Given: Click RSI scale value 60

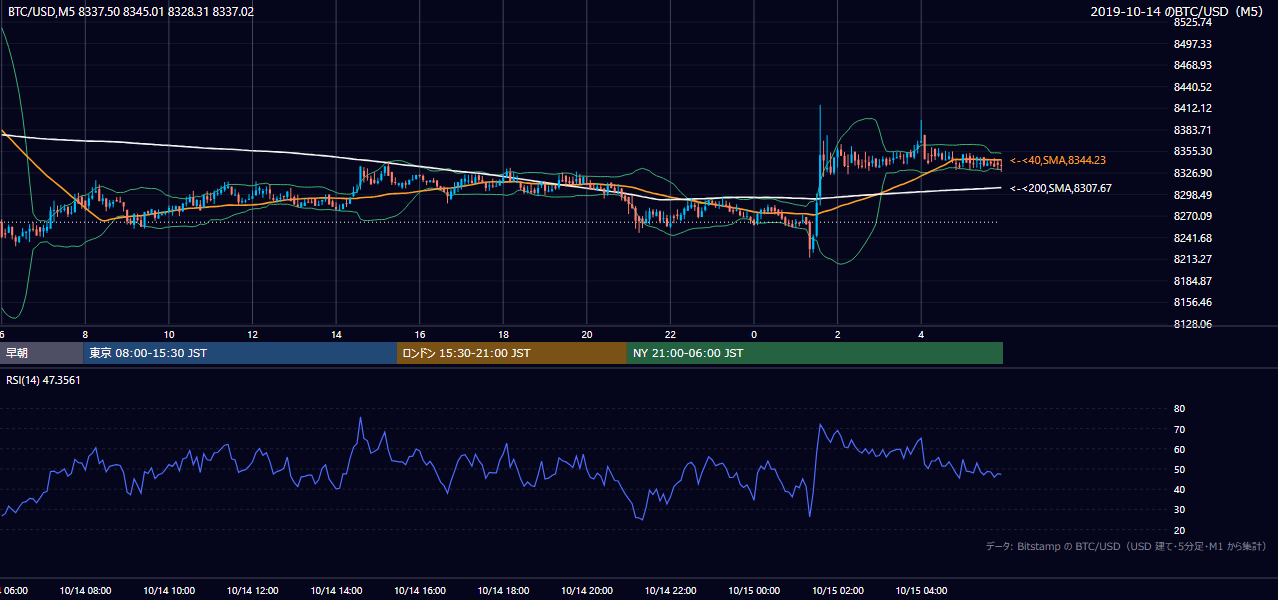Looking at the screenshot, I should [x=1180, y=449].
